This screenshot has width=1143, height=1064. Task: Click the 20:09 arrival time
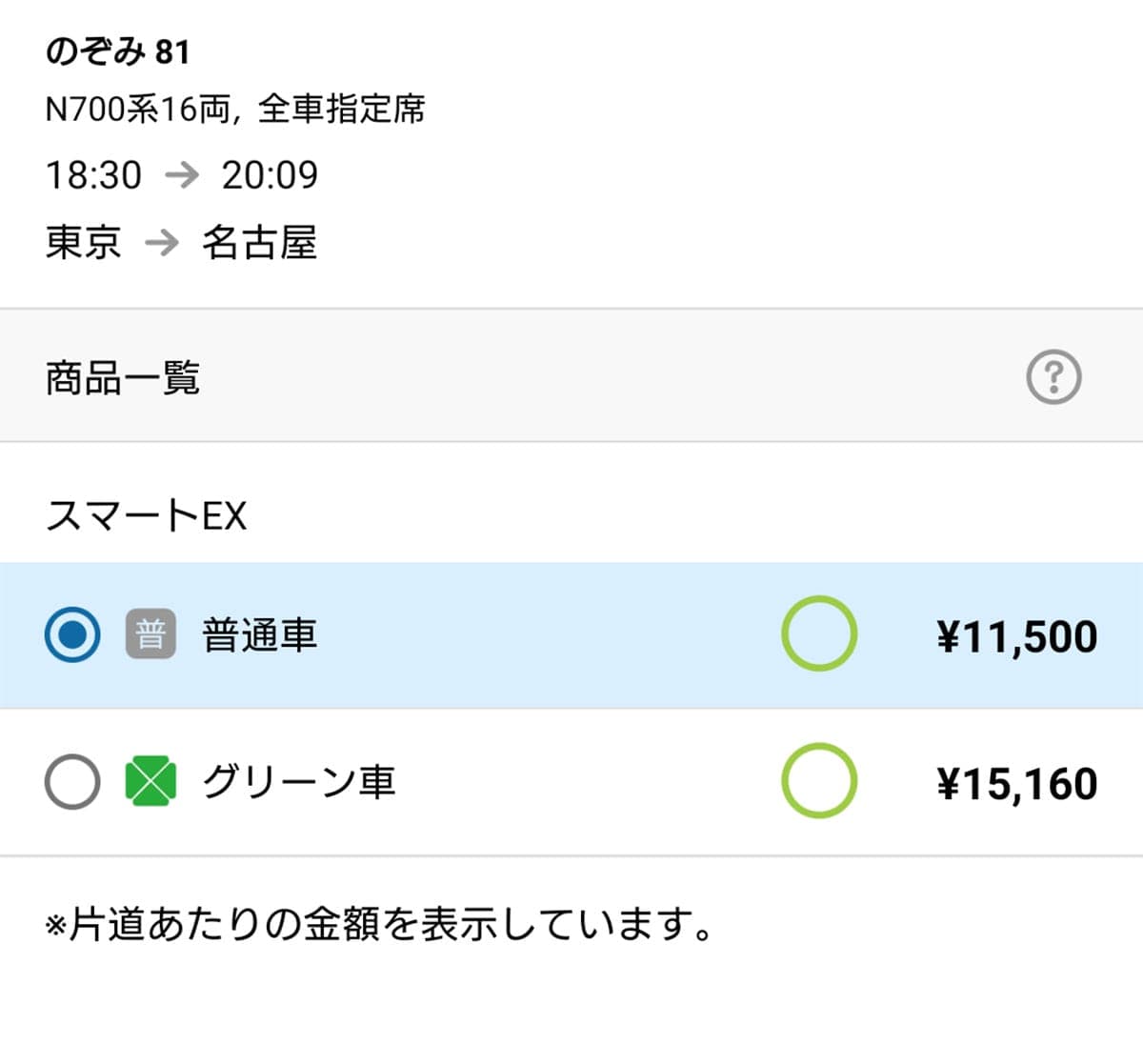[x=270, y=175]
